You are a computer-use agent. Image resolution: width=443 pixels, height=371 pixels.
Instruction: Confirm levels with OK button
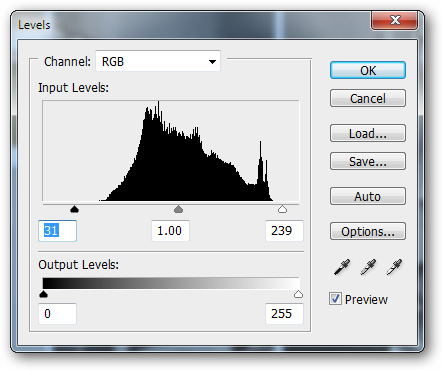368,70
